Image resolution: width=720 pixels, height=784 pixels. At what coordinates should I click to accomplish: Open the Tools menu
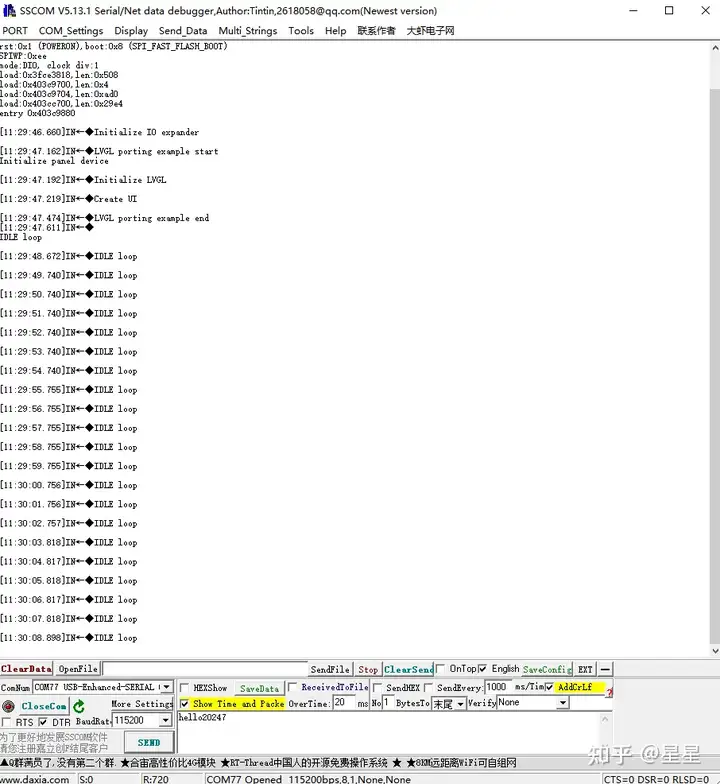[301, 30]
